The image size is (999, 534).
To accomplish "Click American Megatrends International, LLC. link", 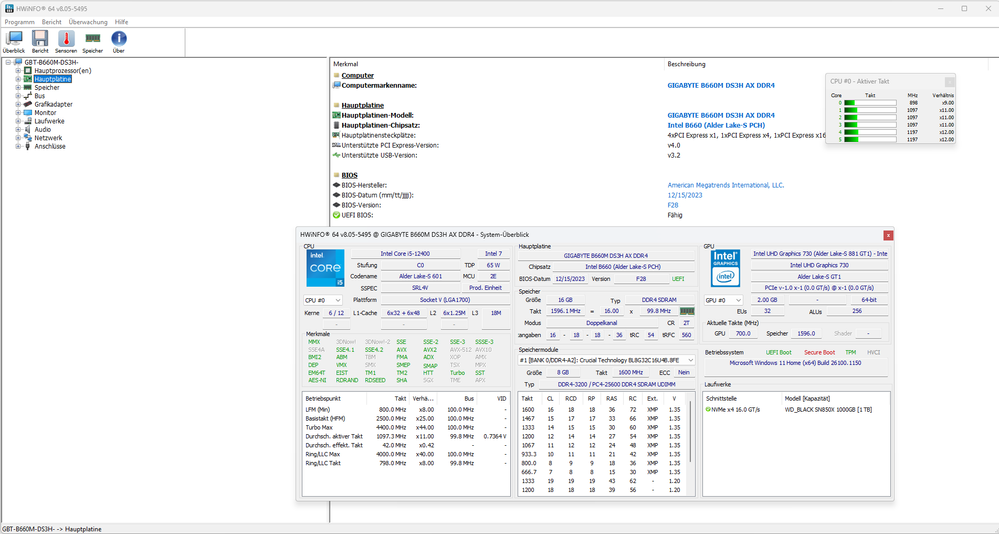I will 726,185.
